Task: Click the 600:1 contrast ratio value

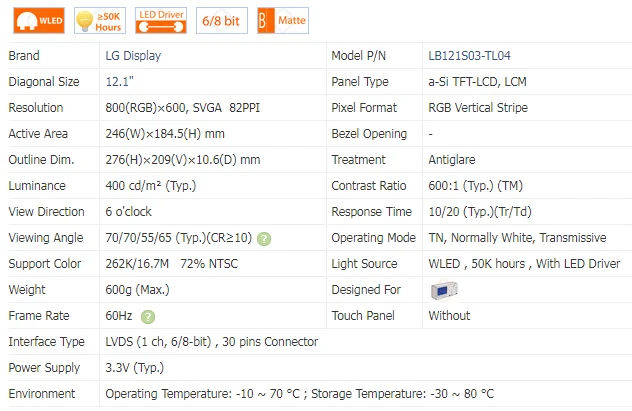Action: point(476,186)
